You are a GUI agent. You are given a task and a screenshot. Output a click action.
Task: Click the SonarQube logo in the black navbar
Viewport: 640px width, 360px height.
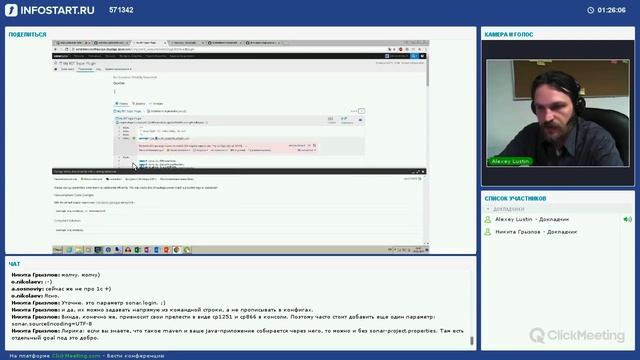pyautogui.click(x=61, y=56)
